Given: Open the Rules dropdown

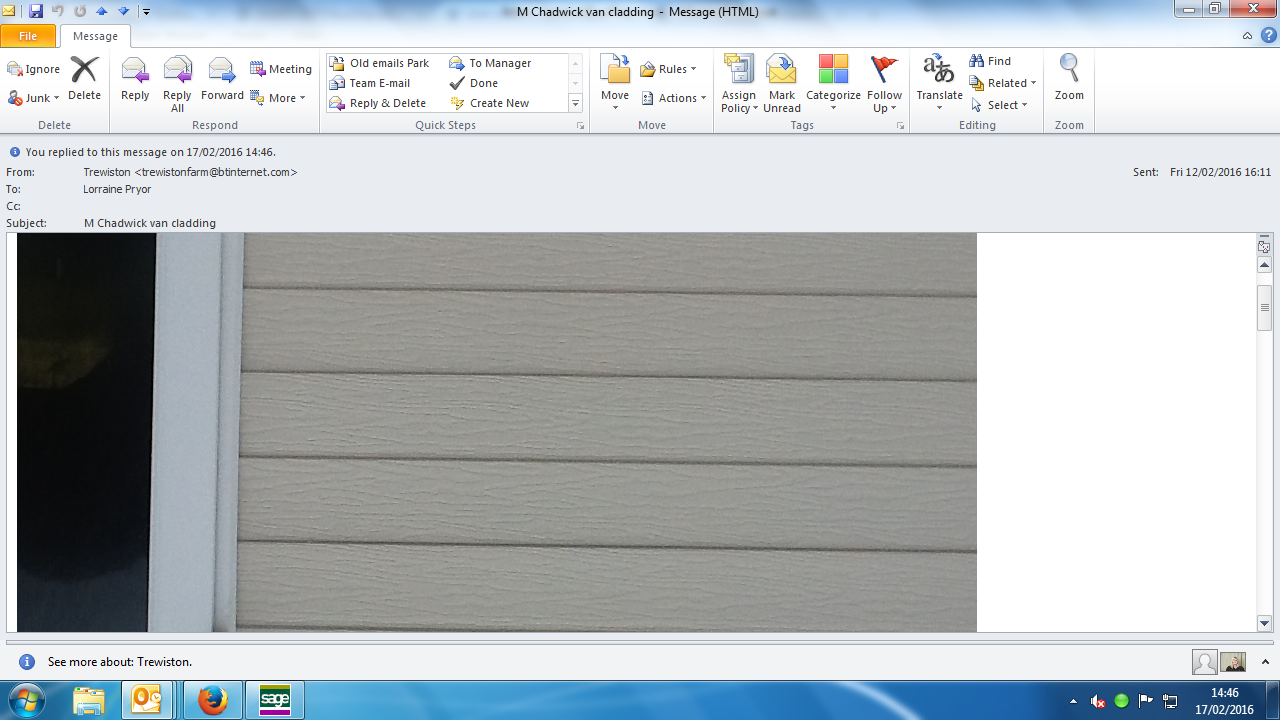Looking at the screenshot, I should click(x=668, y=69).
